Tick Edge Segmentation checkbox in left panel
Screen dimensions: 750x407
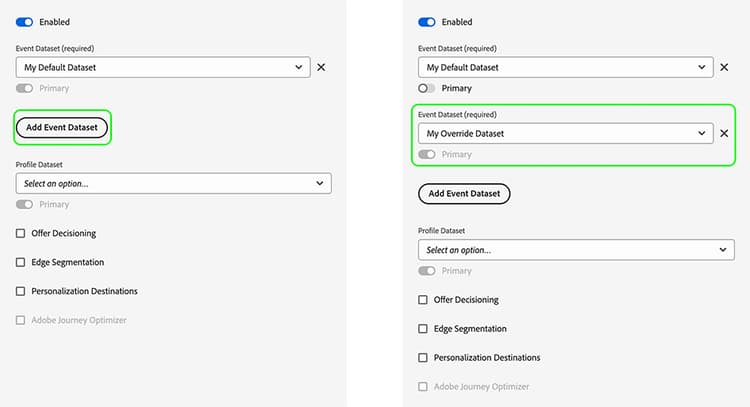click(21, 262)
